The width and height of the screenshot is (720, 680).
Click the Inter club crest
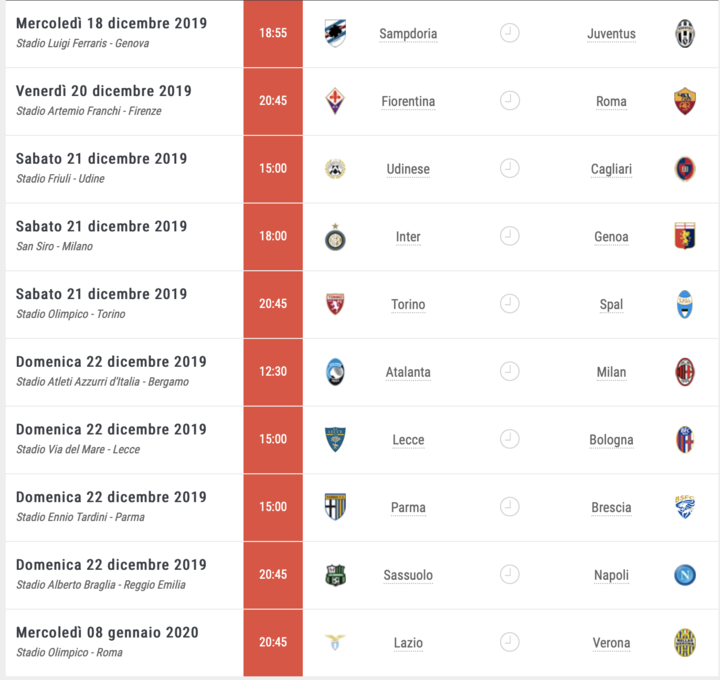[x=335, y=237]
